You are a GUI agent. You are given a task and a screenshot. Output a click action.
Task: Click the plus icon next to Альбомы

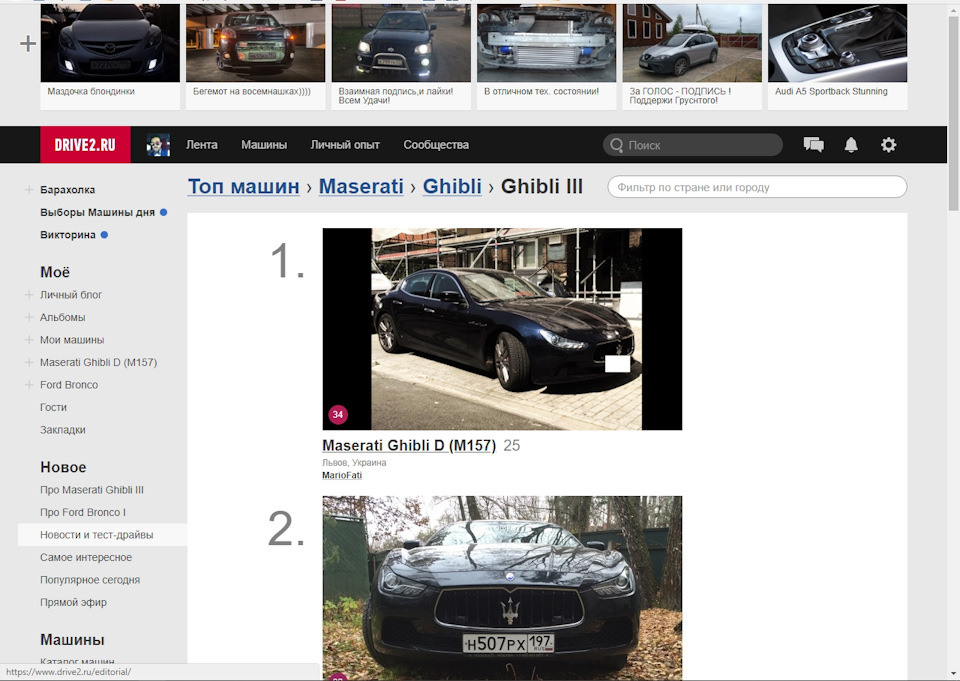pyautogui.click(x=29, y=317)
